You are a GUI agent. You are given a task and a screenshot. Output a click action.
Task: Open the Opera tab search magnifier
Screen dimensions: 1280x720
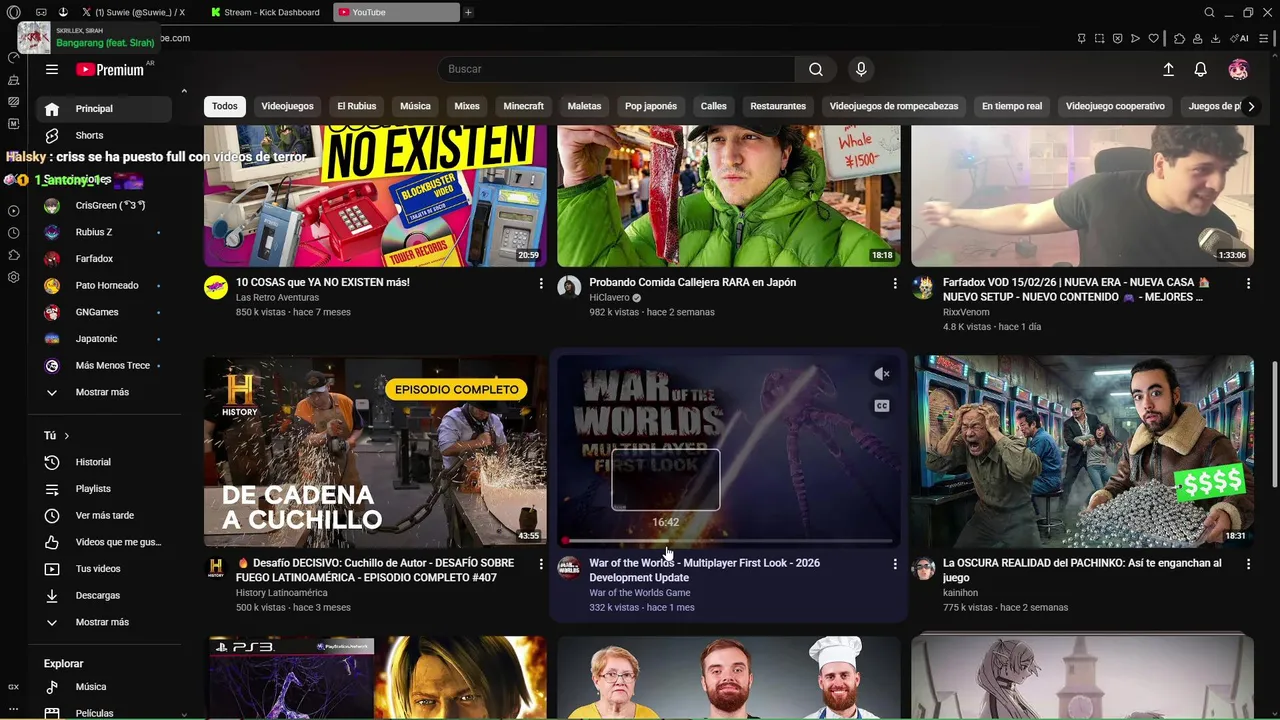click(x=1209, y=12)
